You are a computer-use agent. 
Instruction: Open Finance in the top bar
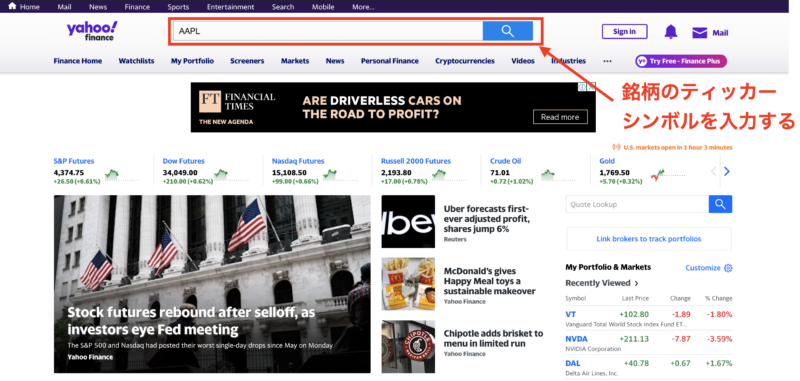point(137,7)
